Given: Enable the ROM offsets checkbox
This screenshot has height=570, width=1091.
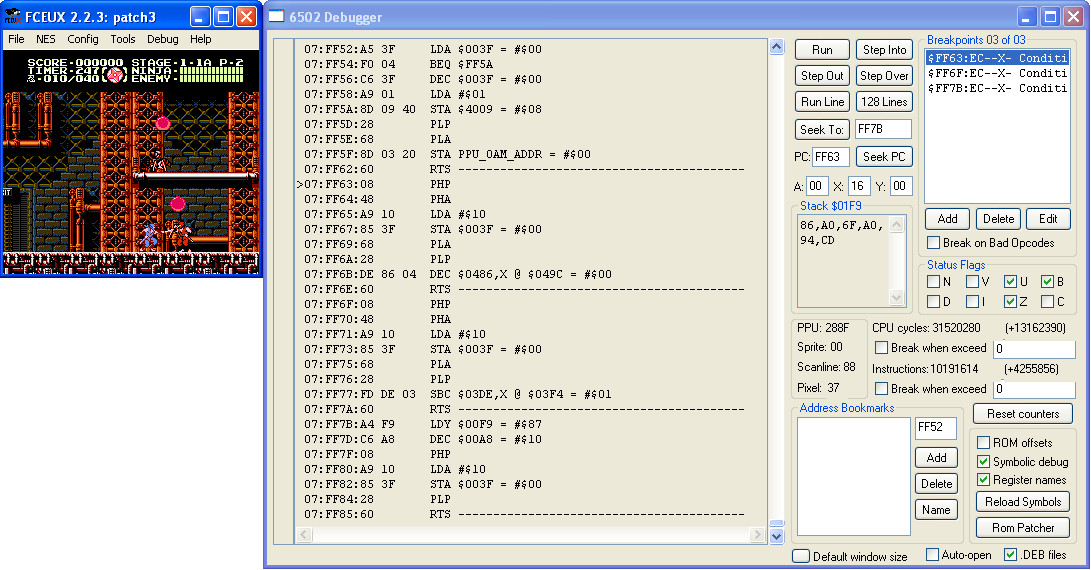Looking at the screenshot, I should point(983,443).
